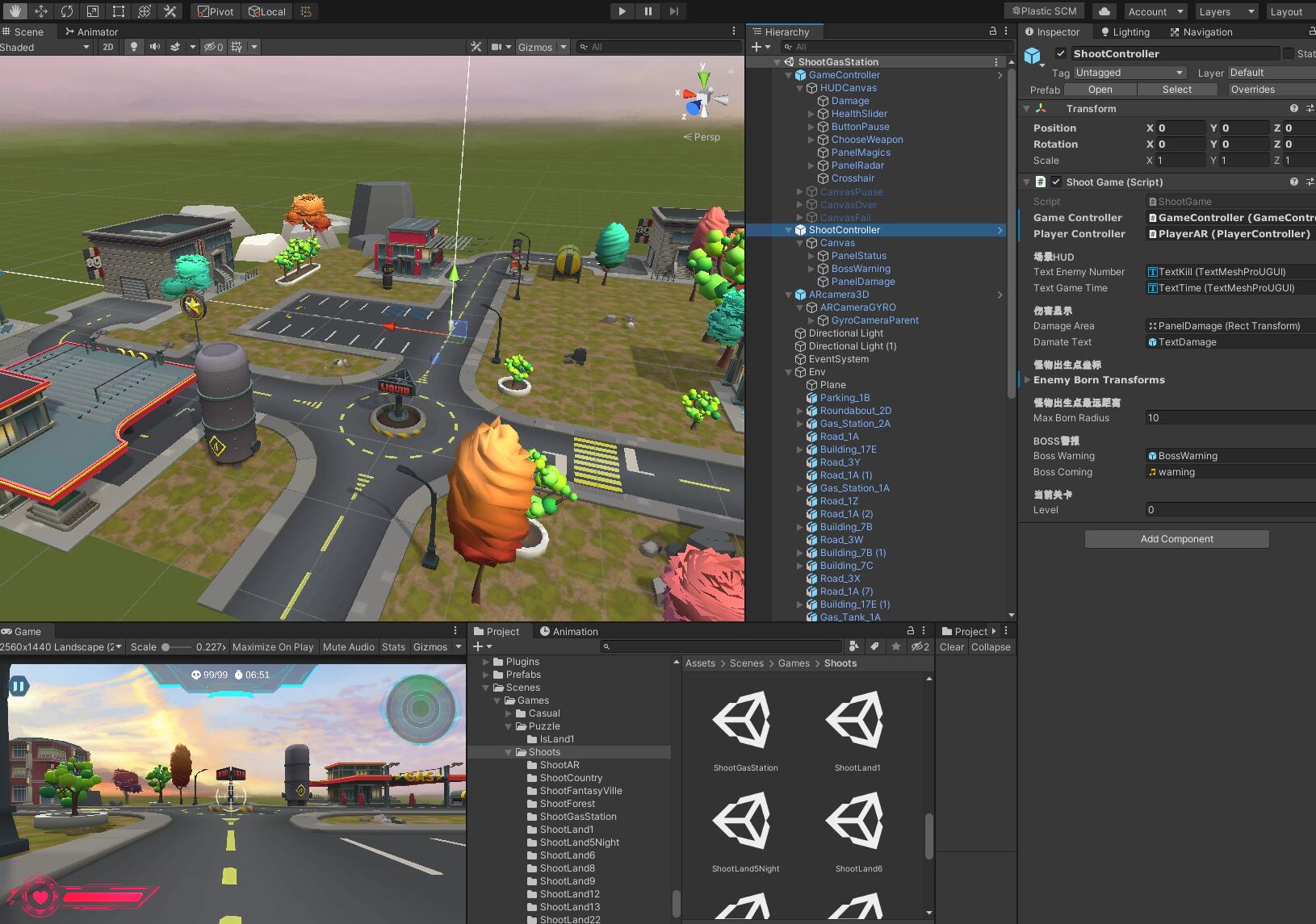Click the Add Component button
The height and width of the screenshot is (924, 1316).
[x=1176, y=539]
